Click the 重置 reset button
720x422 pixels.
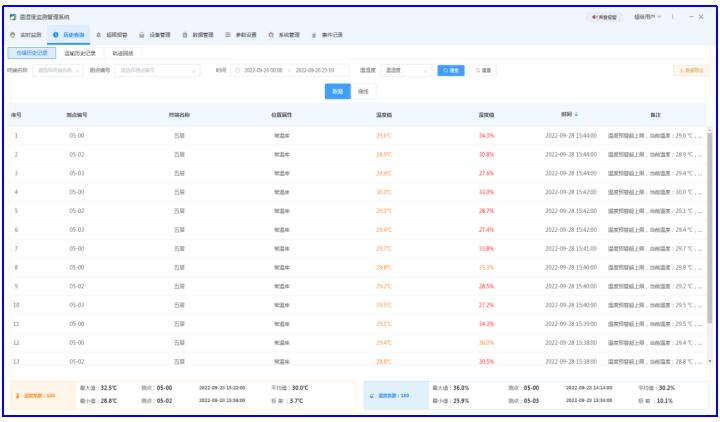[x=484, y=71]
